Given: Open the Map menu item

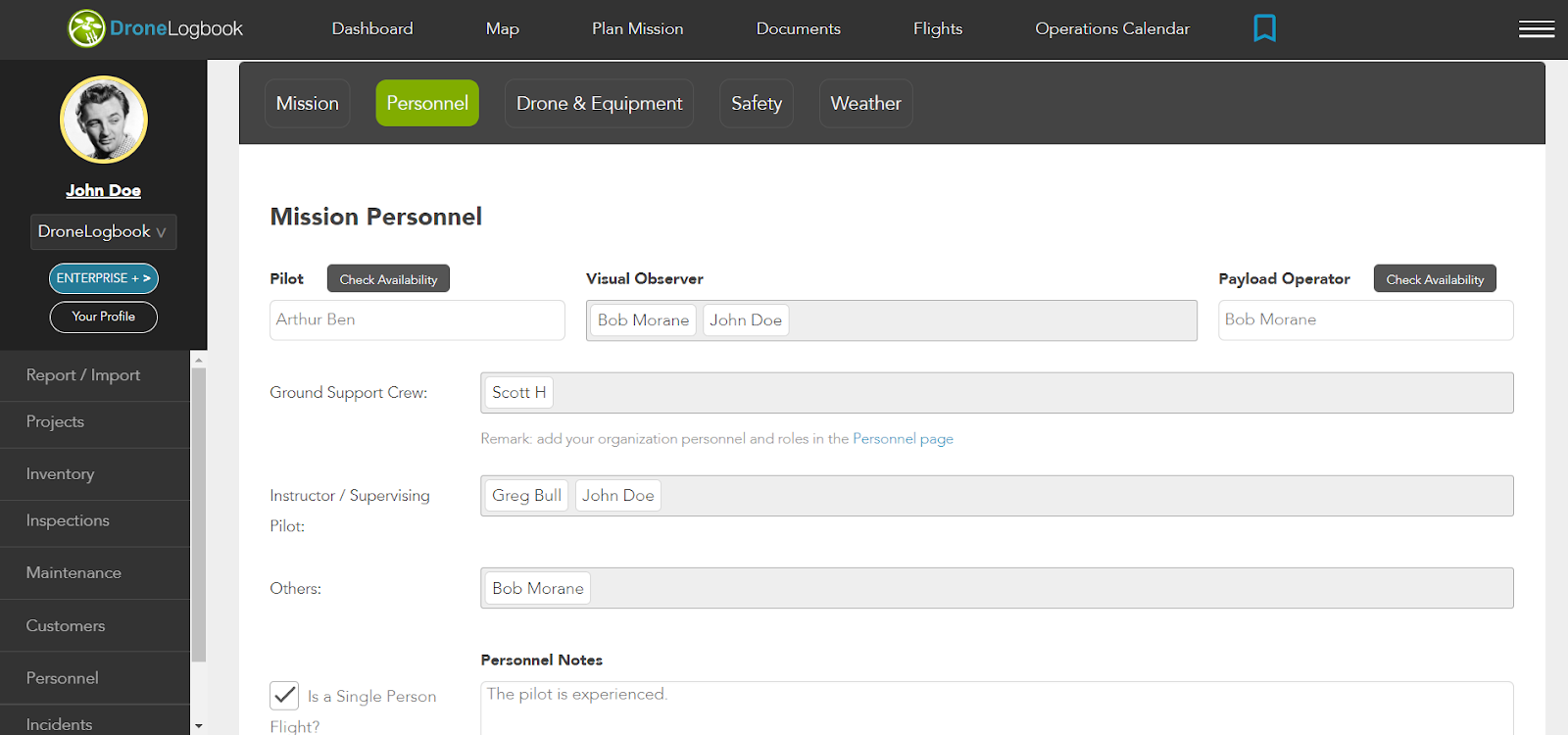Looking at the screenshot, I should click(x=503, y=28).
